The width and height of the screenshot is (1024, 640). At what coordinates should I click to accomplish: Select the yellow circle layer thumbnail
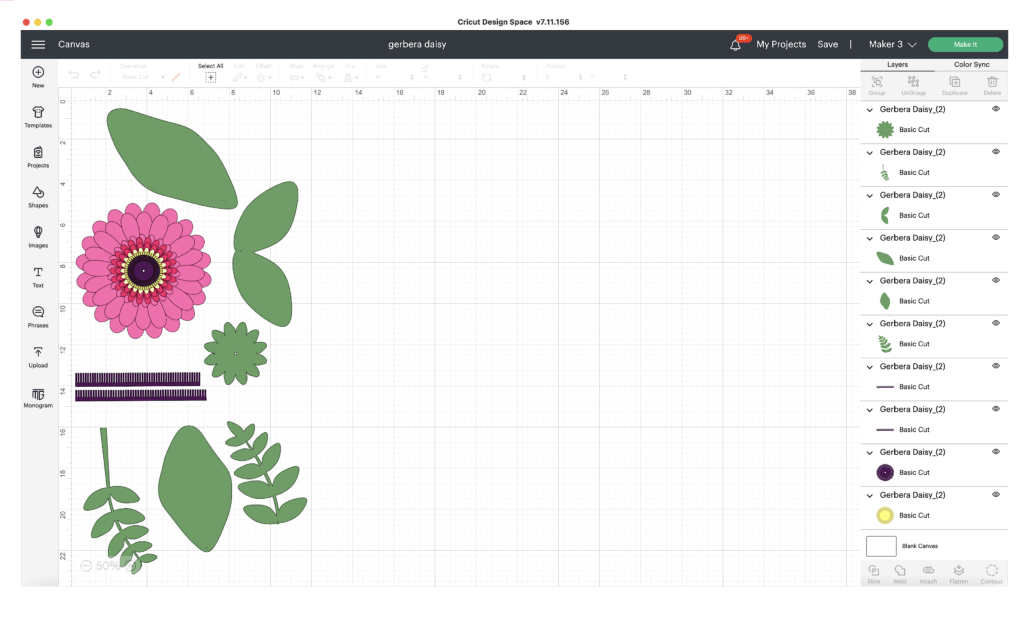[885, 515]
